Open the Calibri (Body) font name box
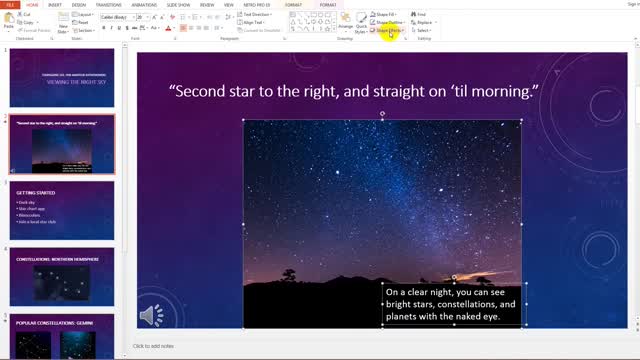This screenshot has width=640, height=360. click(x=118, y=17)
